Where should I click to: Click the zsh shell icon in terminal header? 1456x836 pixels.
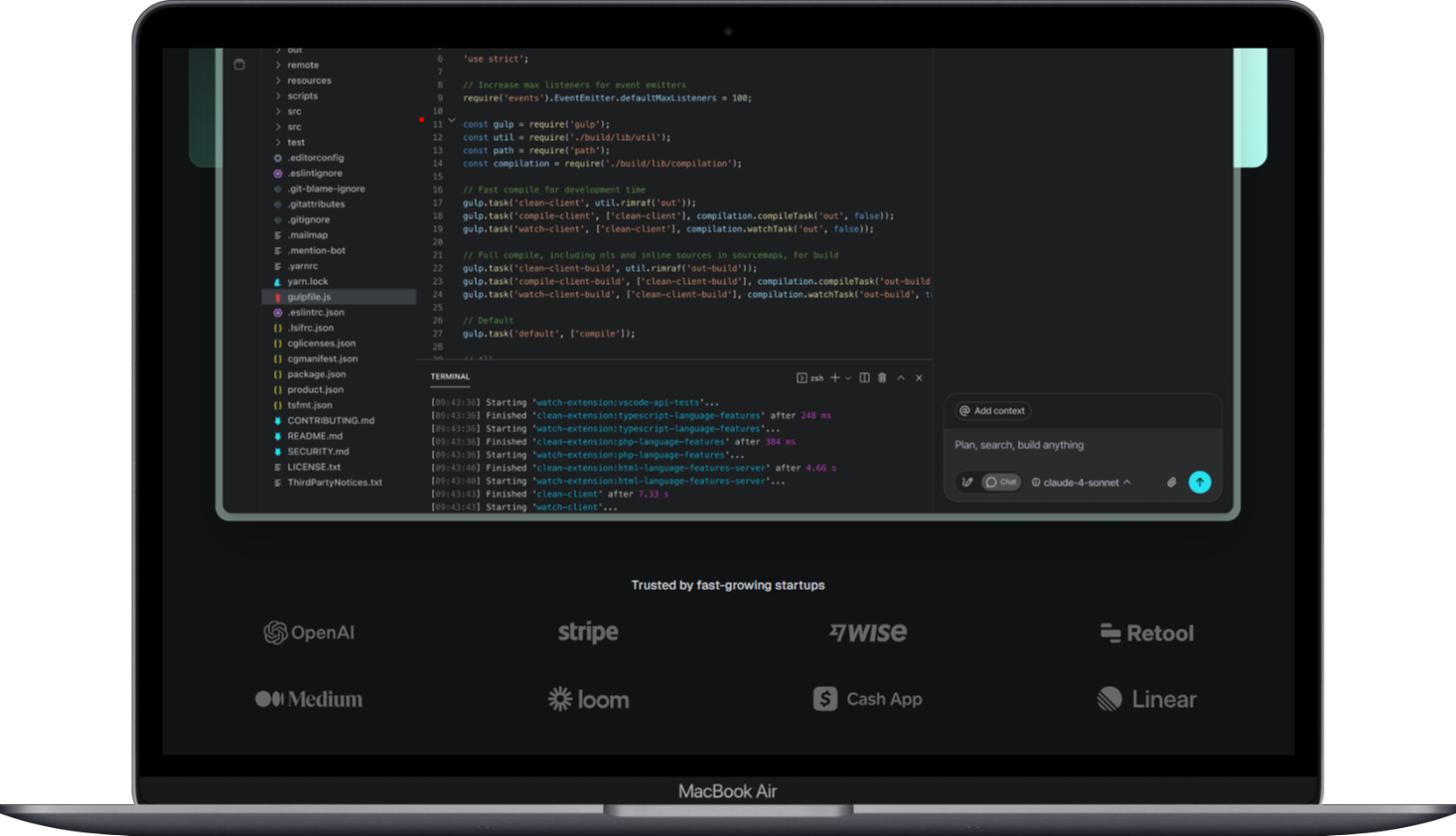tap(802, 378)
